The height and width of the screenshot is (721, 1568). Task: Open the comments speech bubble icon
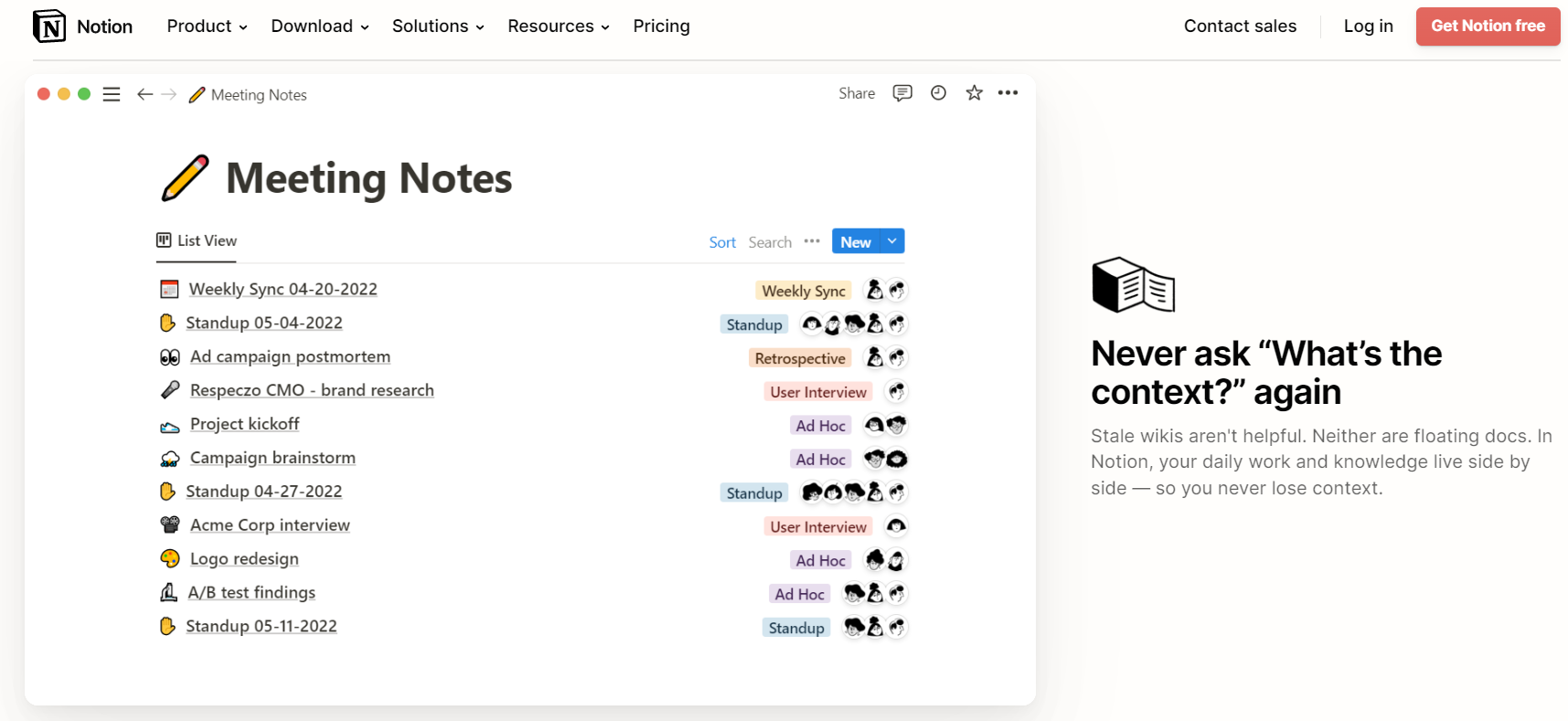[902, 93]
